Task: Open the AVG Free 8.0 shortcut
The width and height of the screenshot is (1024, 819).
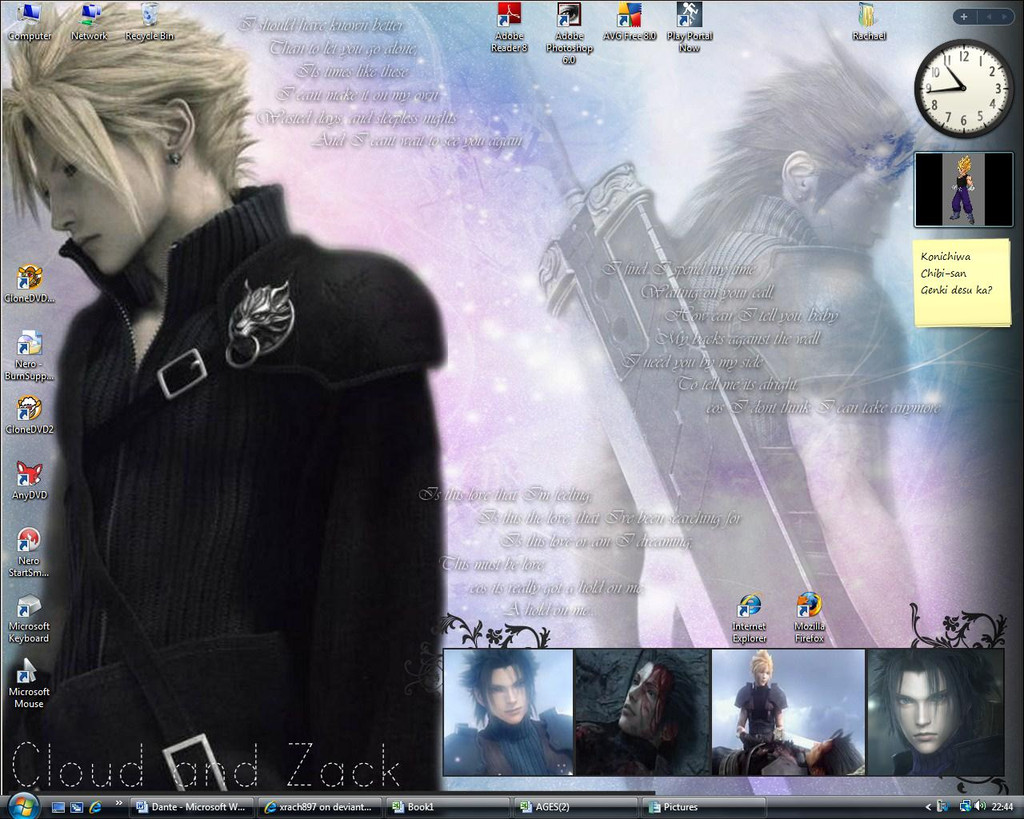Action: [630, 22]
